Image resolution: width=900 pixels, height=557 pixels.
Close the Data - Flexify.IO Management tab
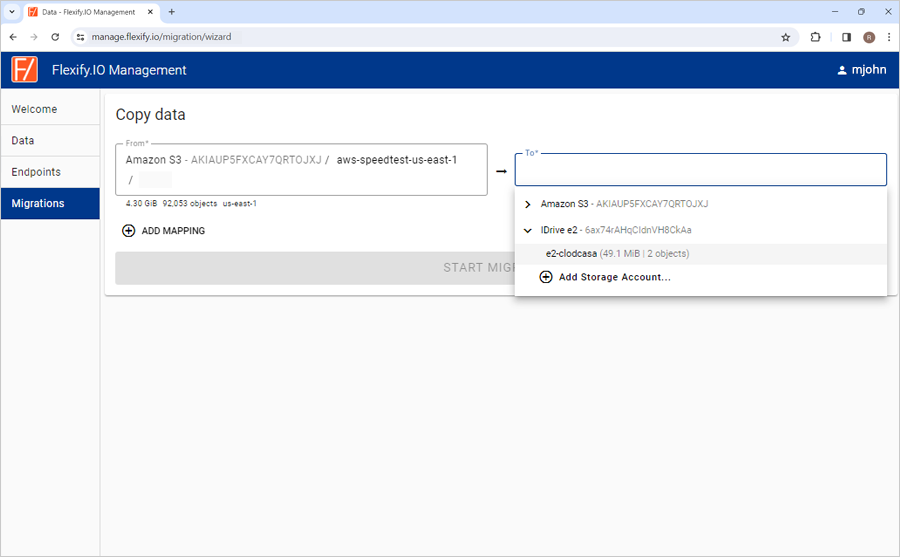(150, 11)
